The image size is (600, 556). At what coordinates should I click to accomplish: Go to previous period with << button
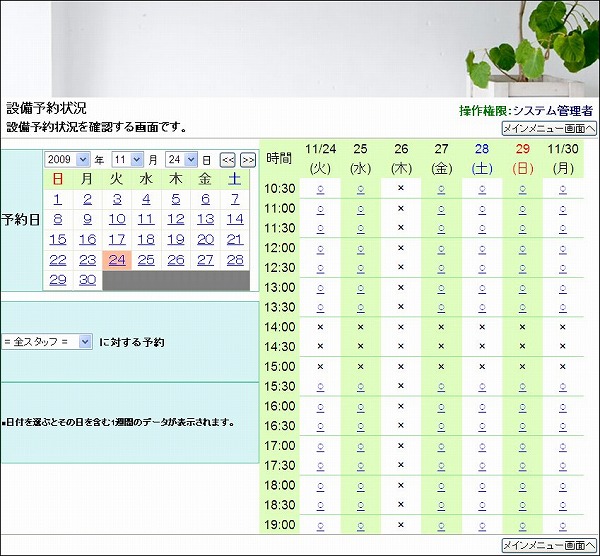tap(228, 160)
